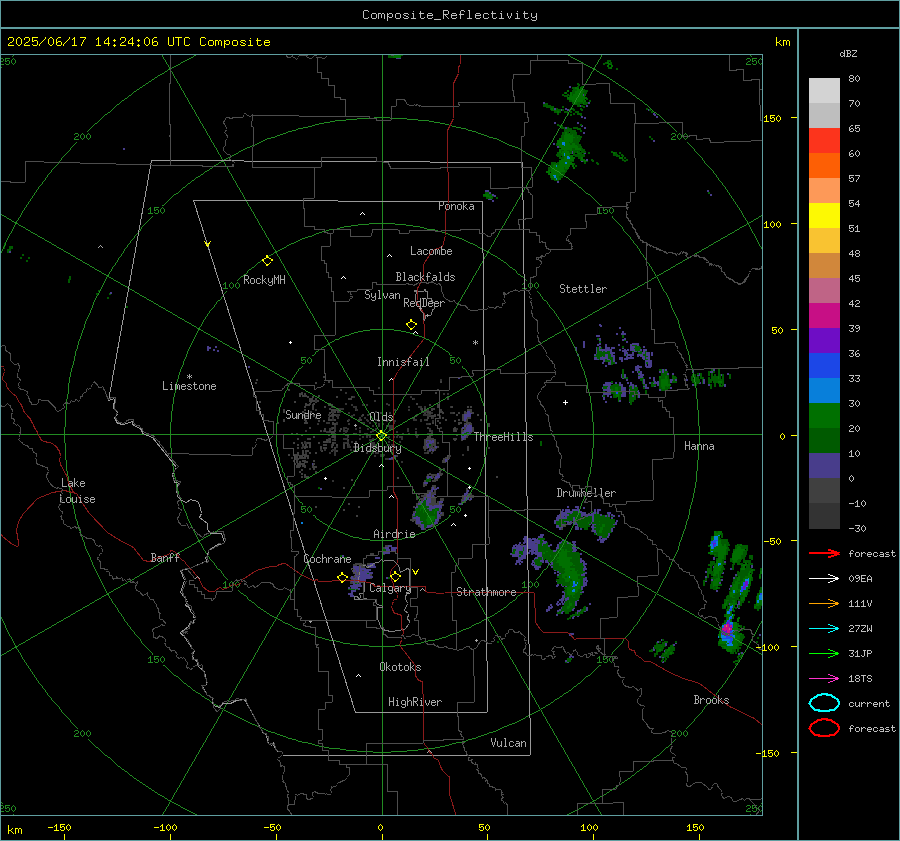The height and width of the screenshot is (841, 900).
Task: Pick the purple swatch below 39 dBZ
Action: click(x=824, y=340)
